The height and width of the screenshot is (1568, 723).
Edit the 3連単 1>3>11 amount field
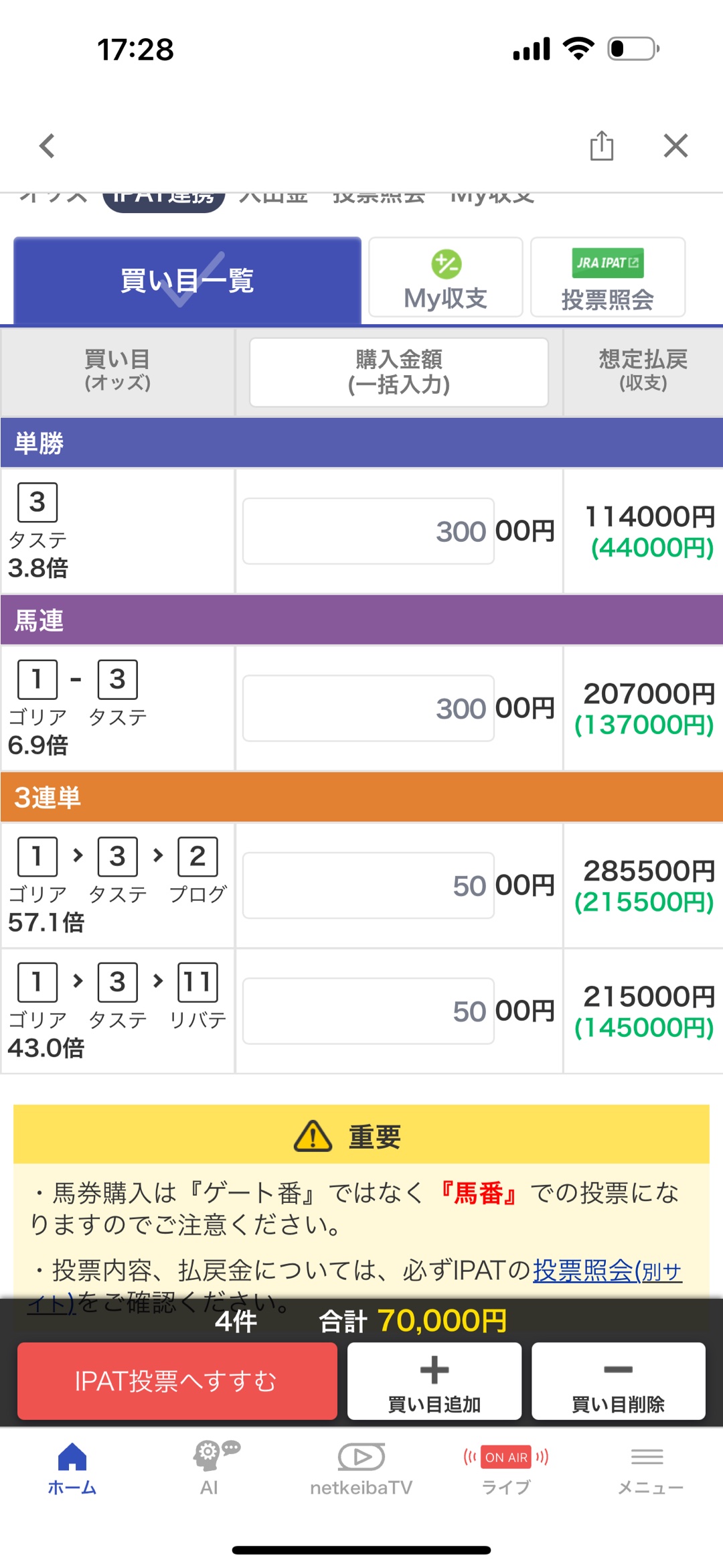pos(368,1011)
